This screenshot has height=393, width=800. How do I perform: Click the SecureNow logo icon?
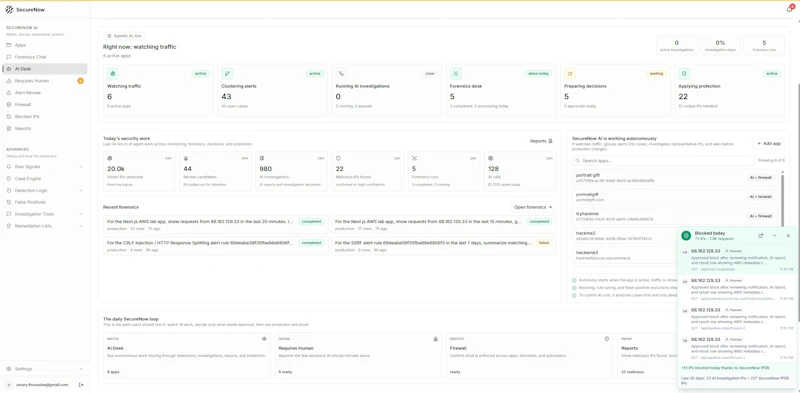pyautogui.click(x=9, y=10)
